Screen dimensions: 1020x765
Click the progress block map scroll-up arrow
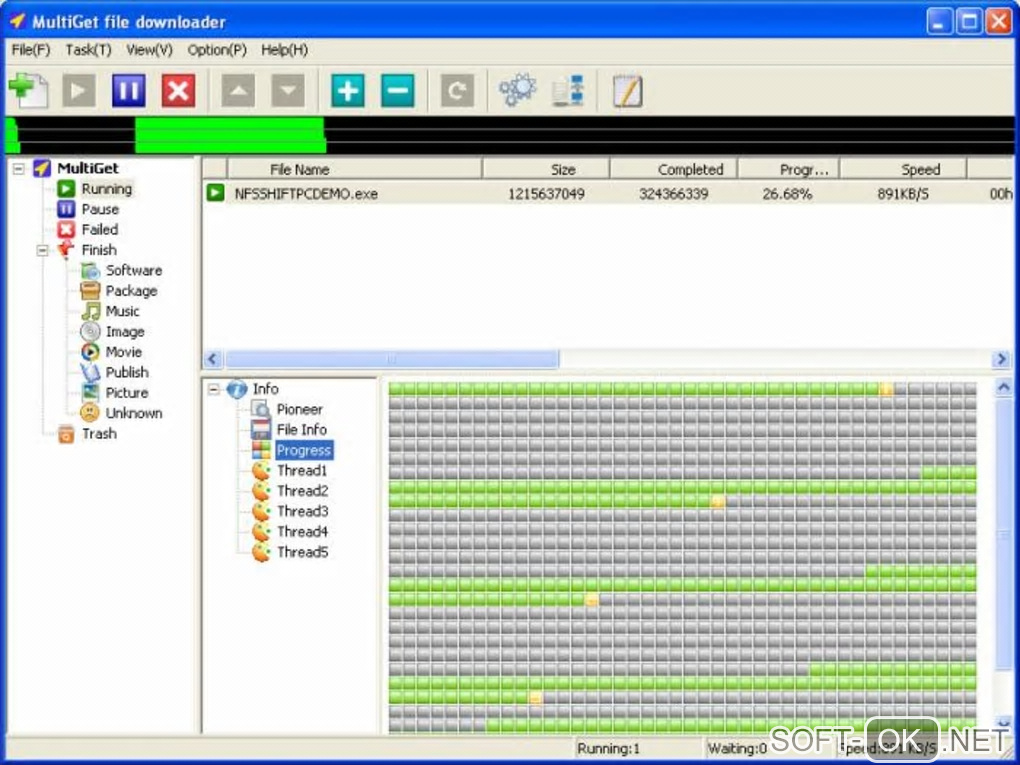click(x=1004, y=388)
